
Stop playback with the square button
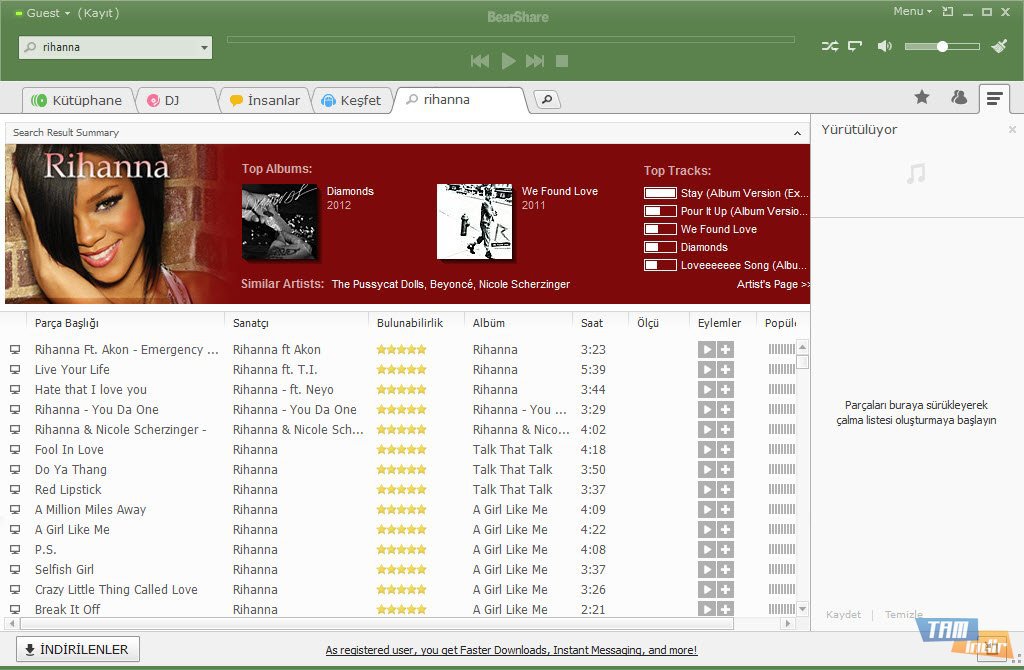562,61
